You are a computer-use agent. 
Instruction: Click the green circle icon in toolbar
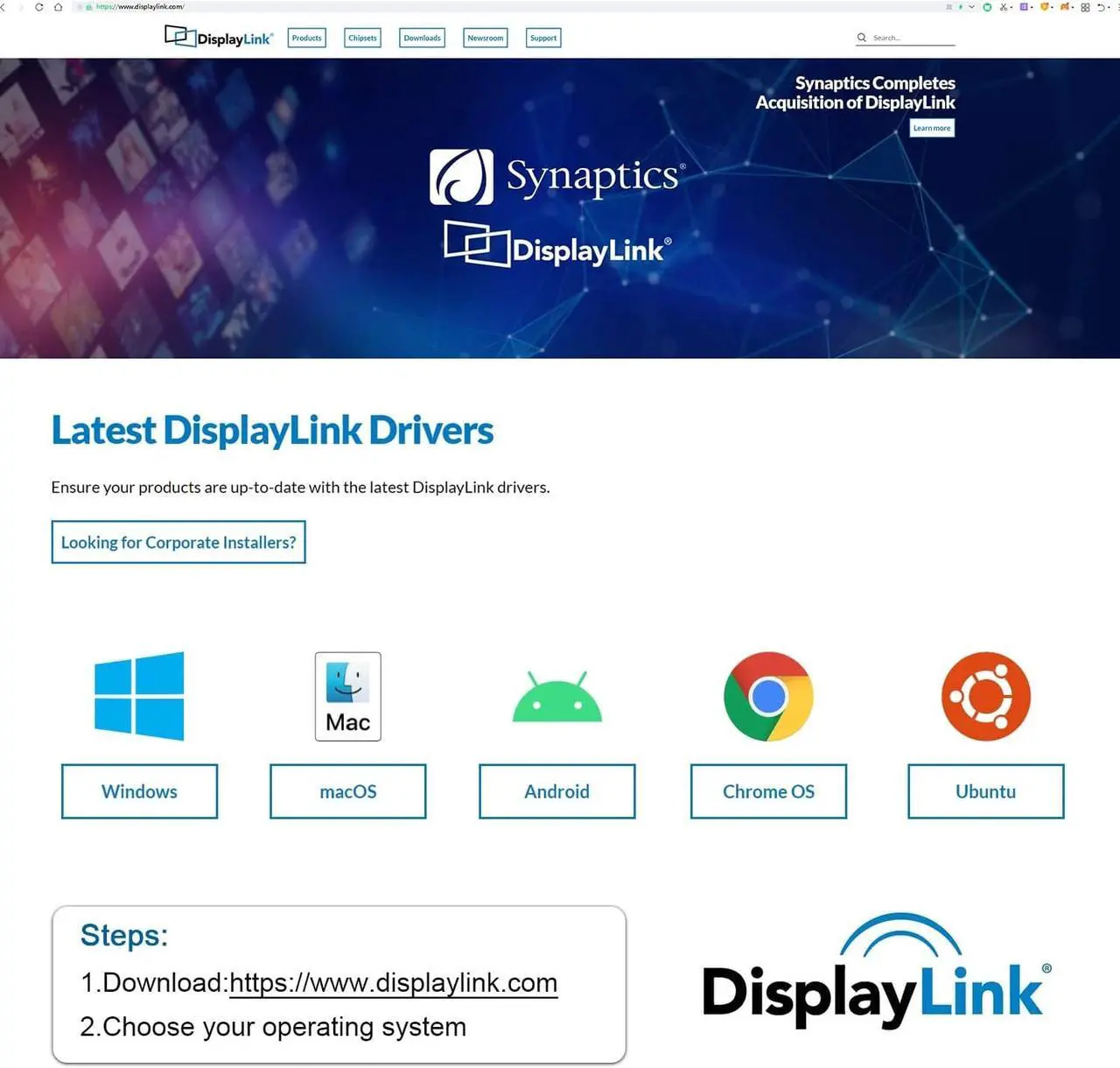click(987, 7)
